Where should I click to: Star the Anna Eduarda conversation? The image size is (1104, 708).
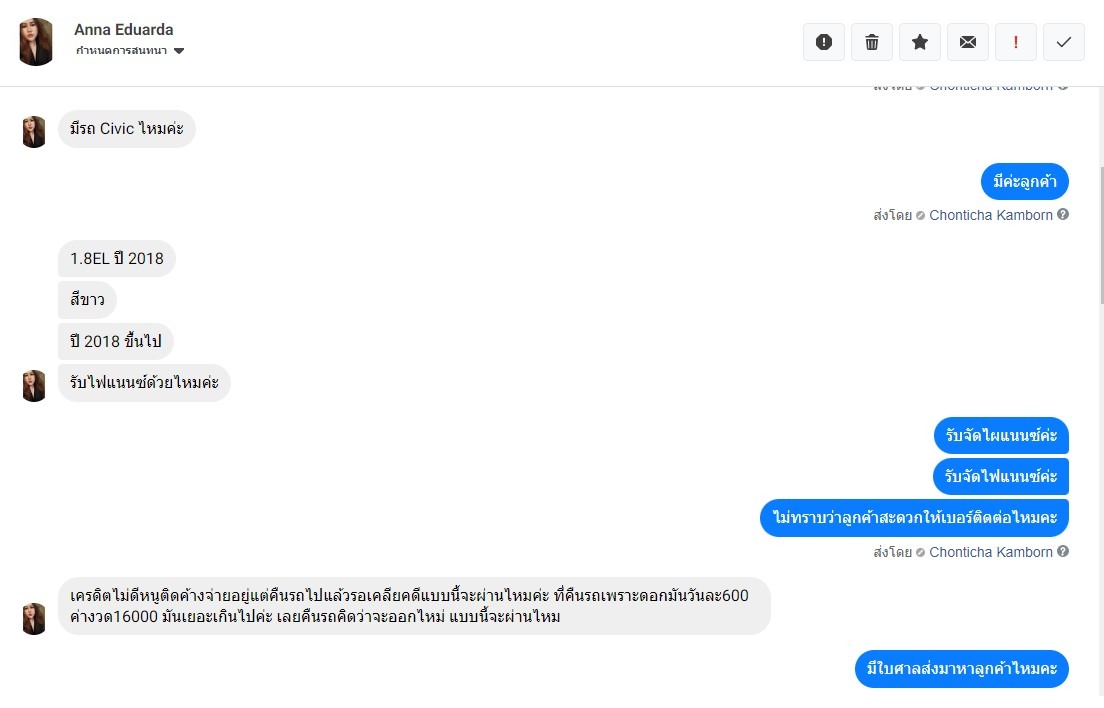pos(920,42)
